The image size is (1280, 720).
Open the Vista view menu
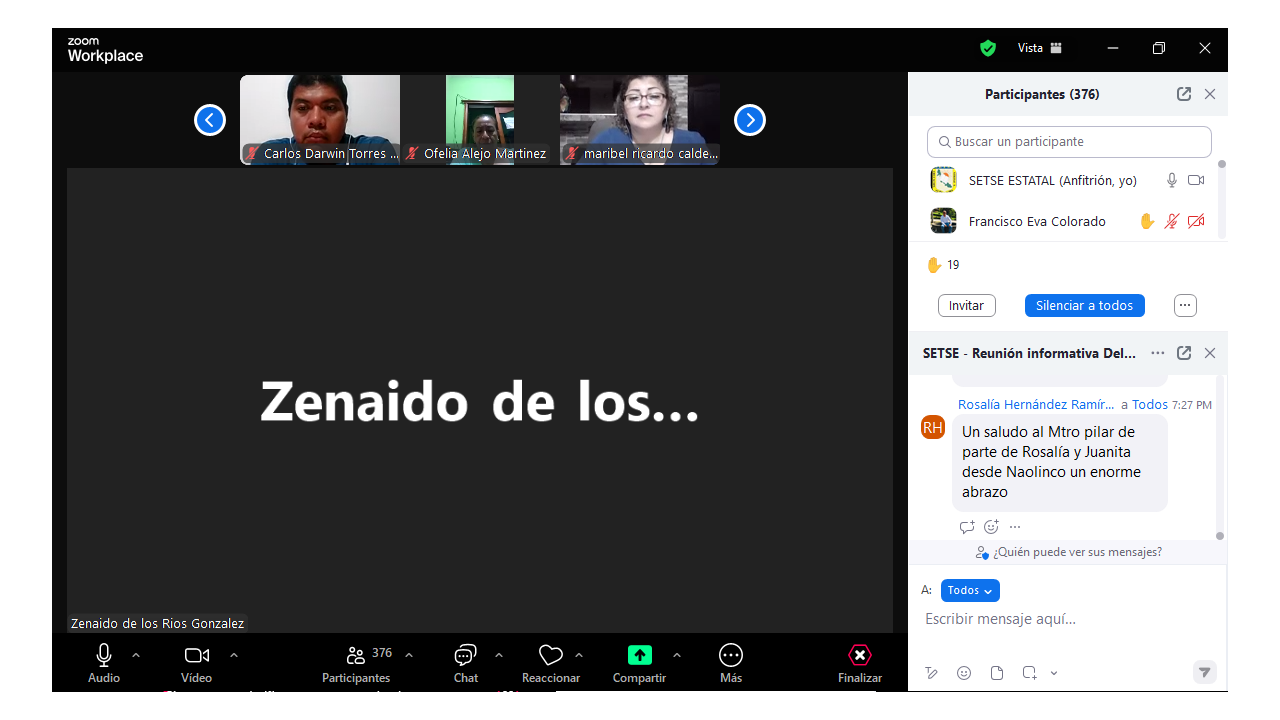click(1039, 48)
